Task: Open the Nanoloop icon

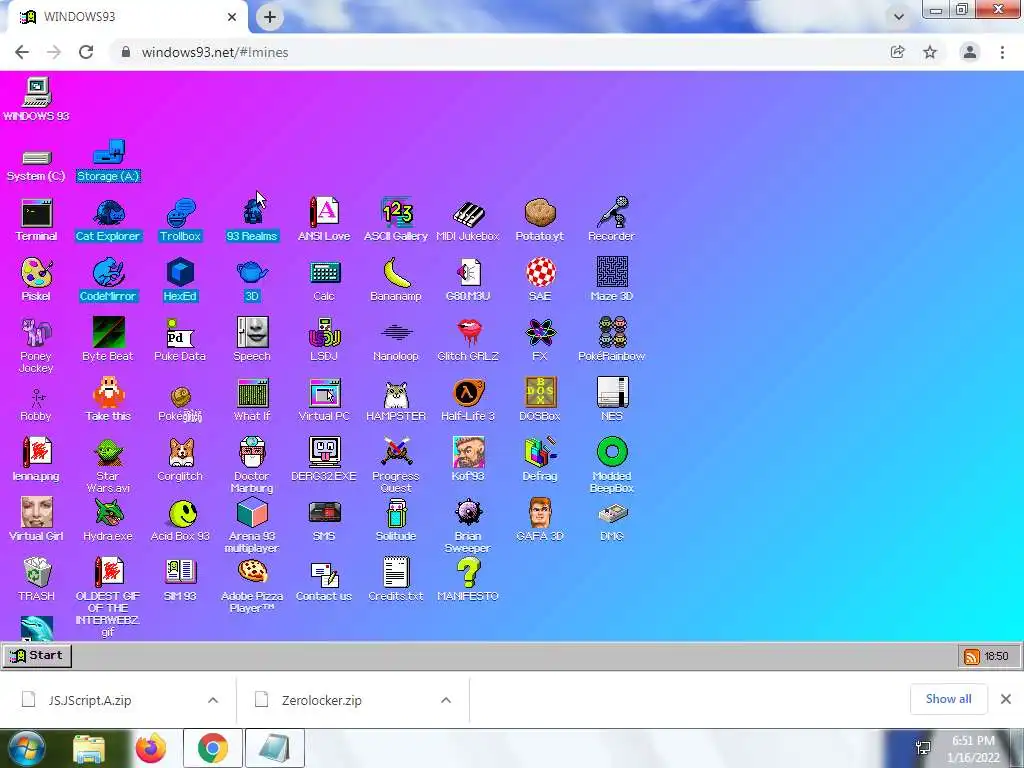Action: click(396, 333)
